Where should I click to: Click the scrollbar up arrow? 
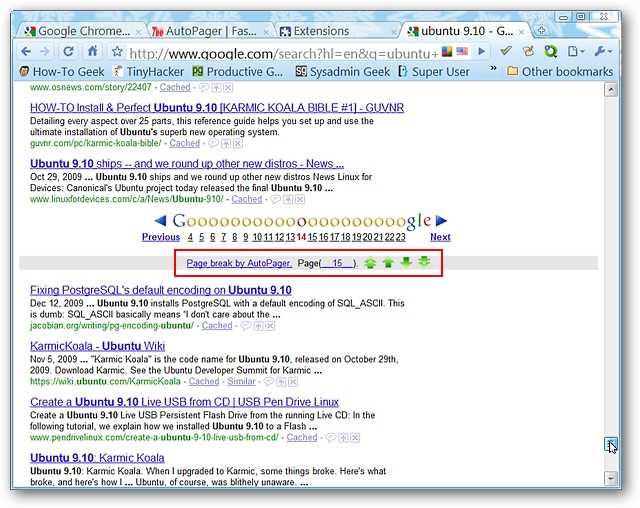coord(611,90)
